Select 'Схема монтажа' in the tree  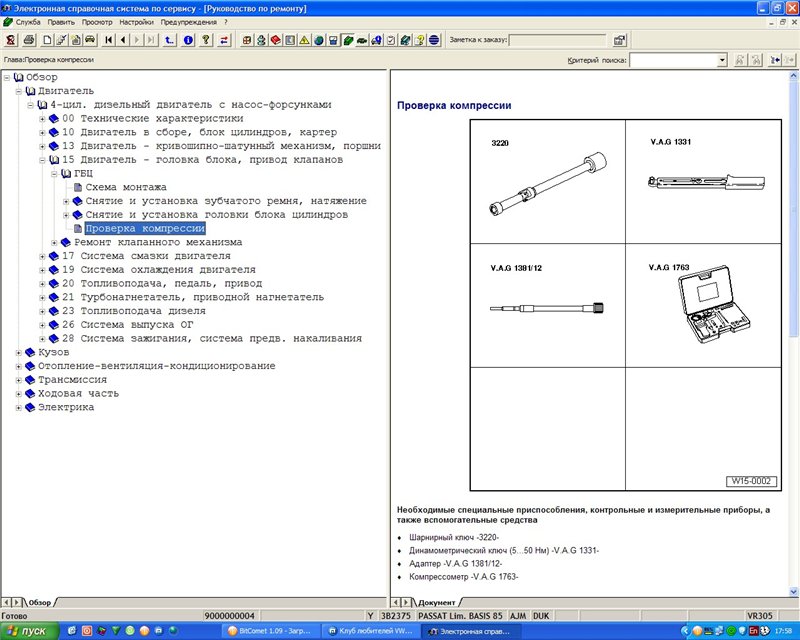click(126, 187)
